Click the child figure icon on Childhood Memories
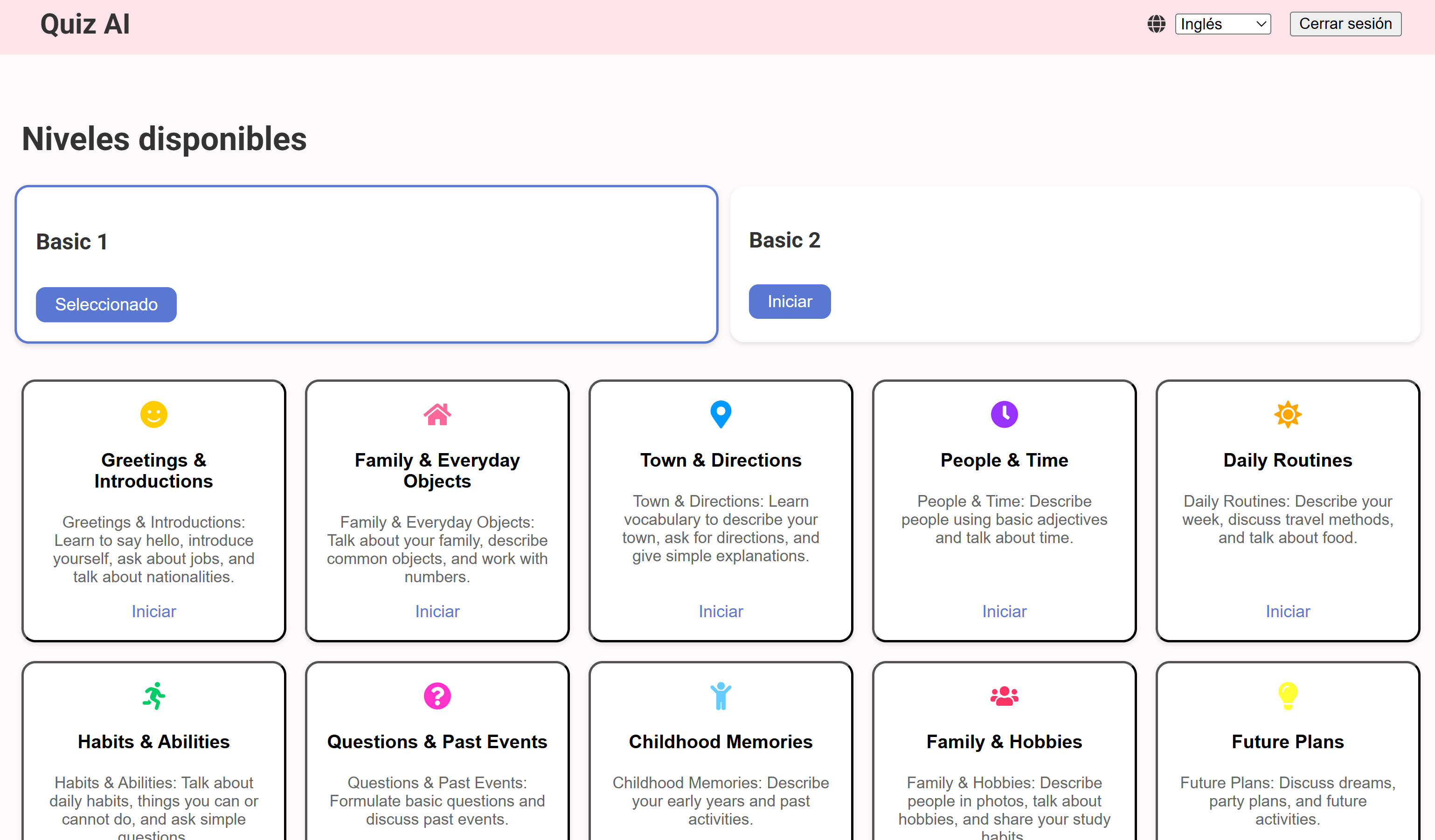This screenshot has height=840, width=1435. pyautogui.click(x=721, y=695)
